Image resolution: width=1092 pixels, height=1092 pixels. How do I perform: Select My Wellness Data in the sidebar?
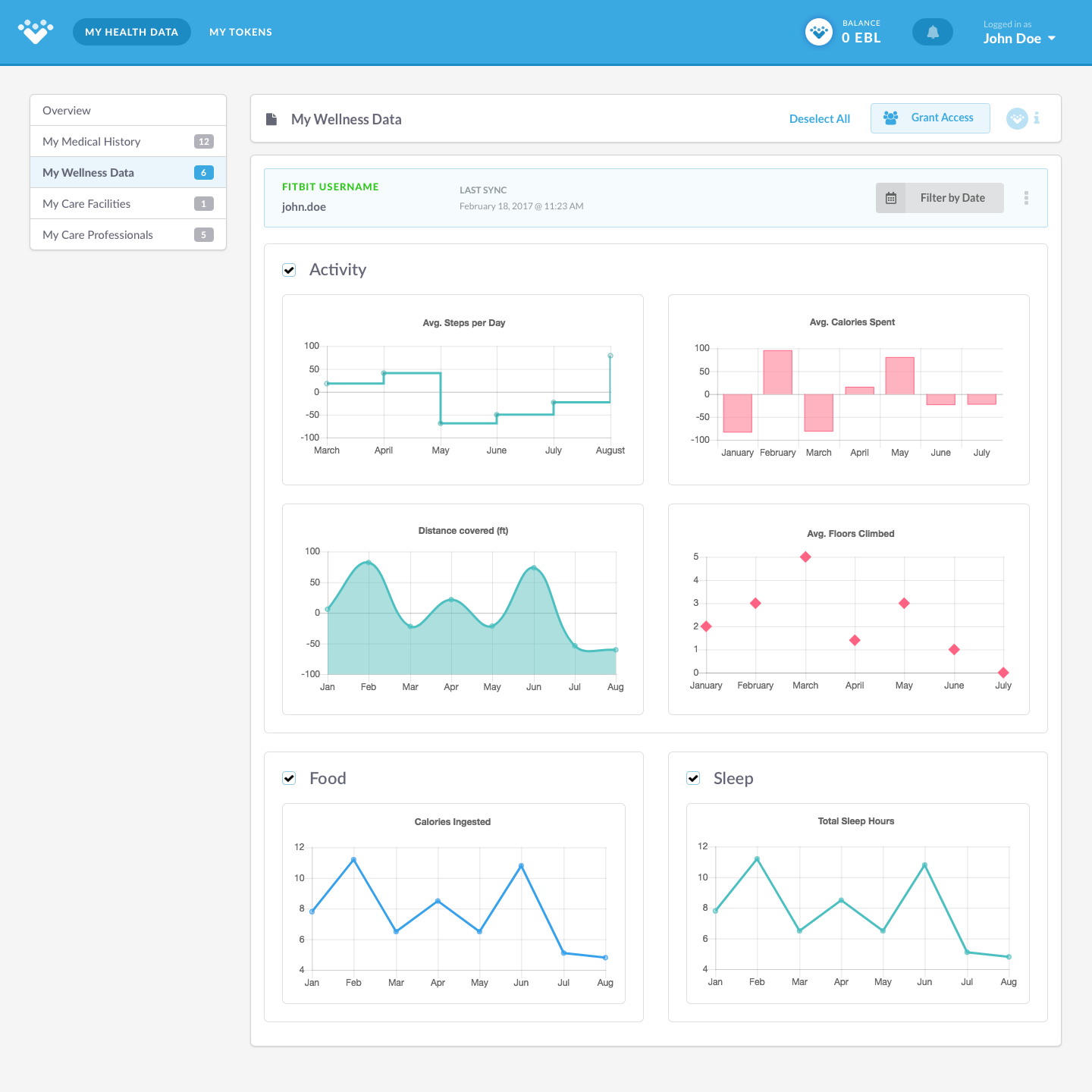128,173
